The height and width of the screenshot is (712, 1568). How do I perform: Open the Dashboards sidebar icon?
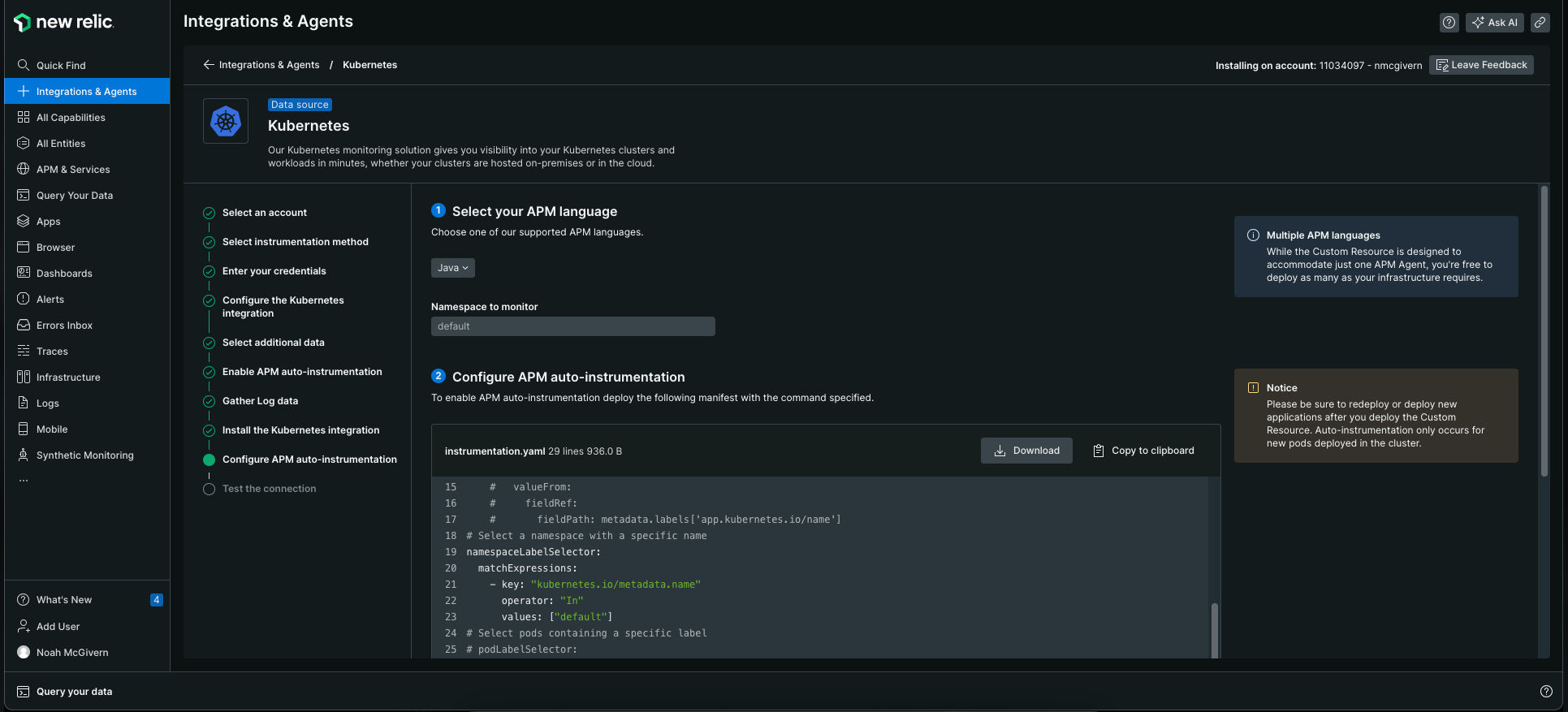[24, 273]
